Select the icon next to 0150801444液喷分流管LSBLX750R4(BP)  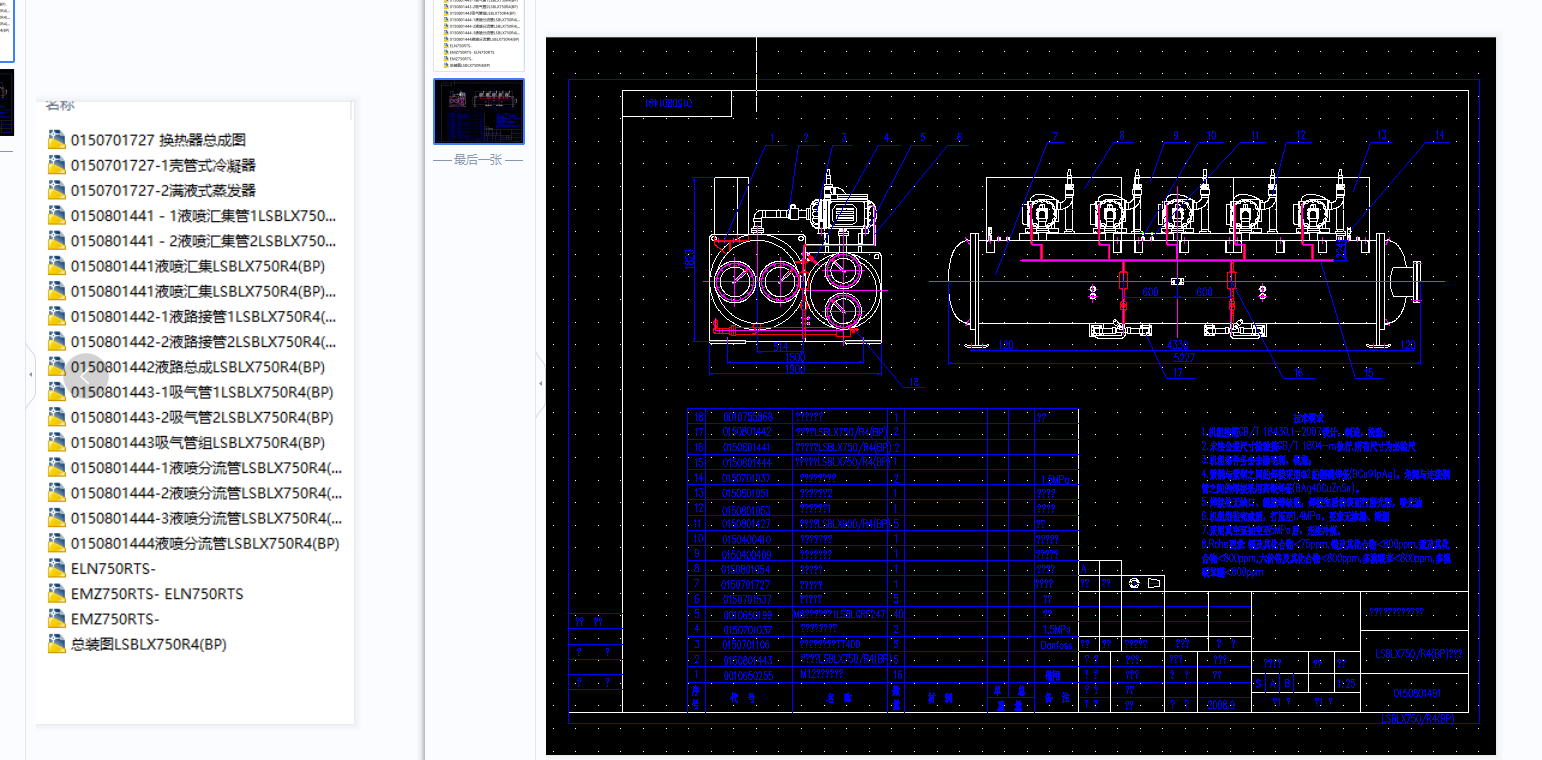56,544
